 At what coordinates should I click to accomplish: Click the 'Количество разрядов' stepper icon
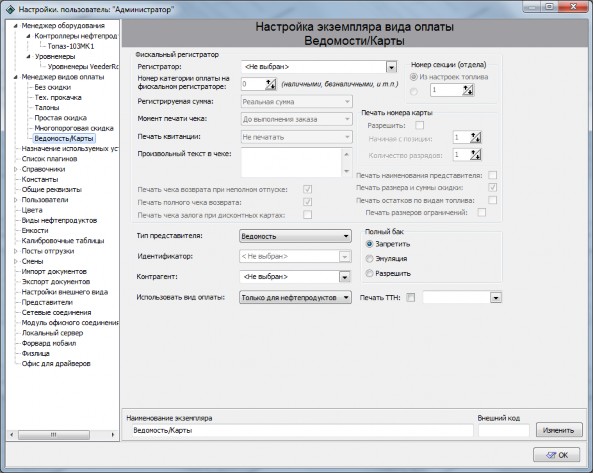pyautogui.click(x=475, y=154)
